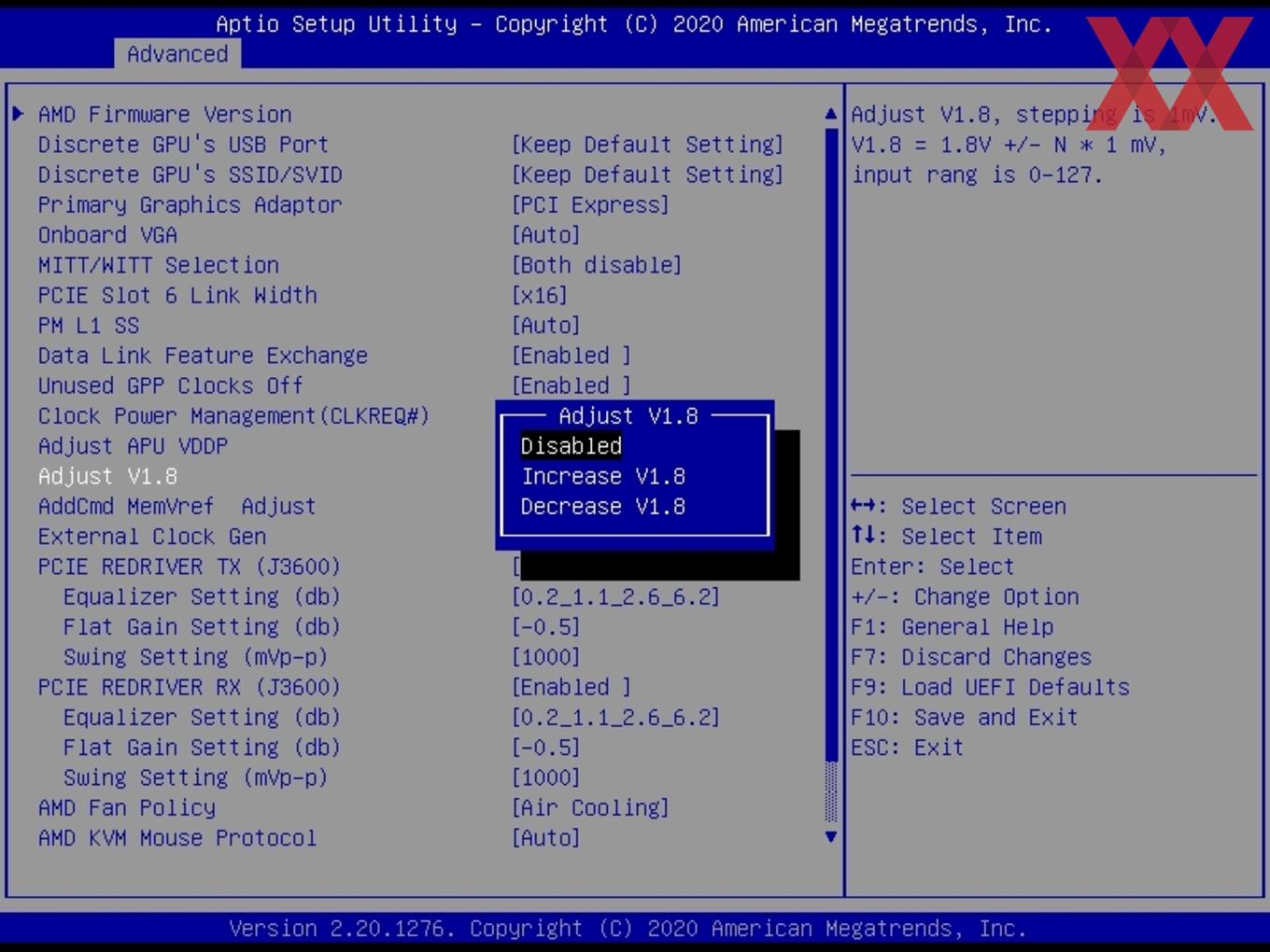Edit Swing Setting 1000 under REDRIVER TX

(x=546, y=657)
